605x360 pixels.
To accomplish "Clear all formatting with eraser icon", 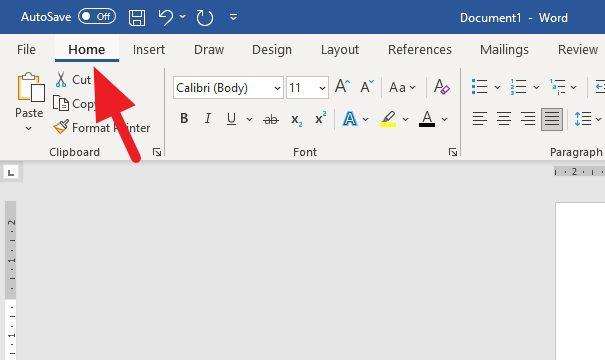I will coord(442,87).
